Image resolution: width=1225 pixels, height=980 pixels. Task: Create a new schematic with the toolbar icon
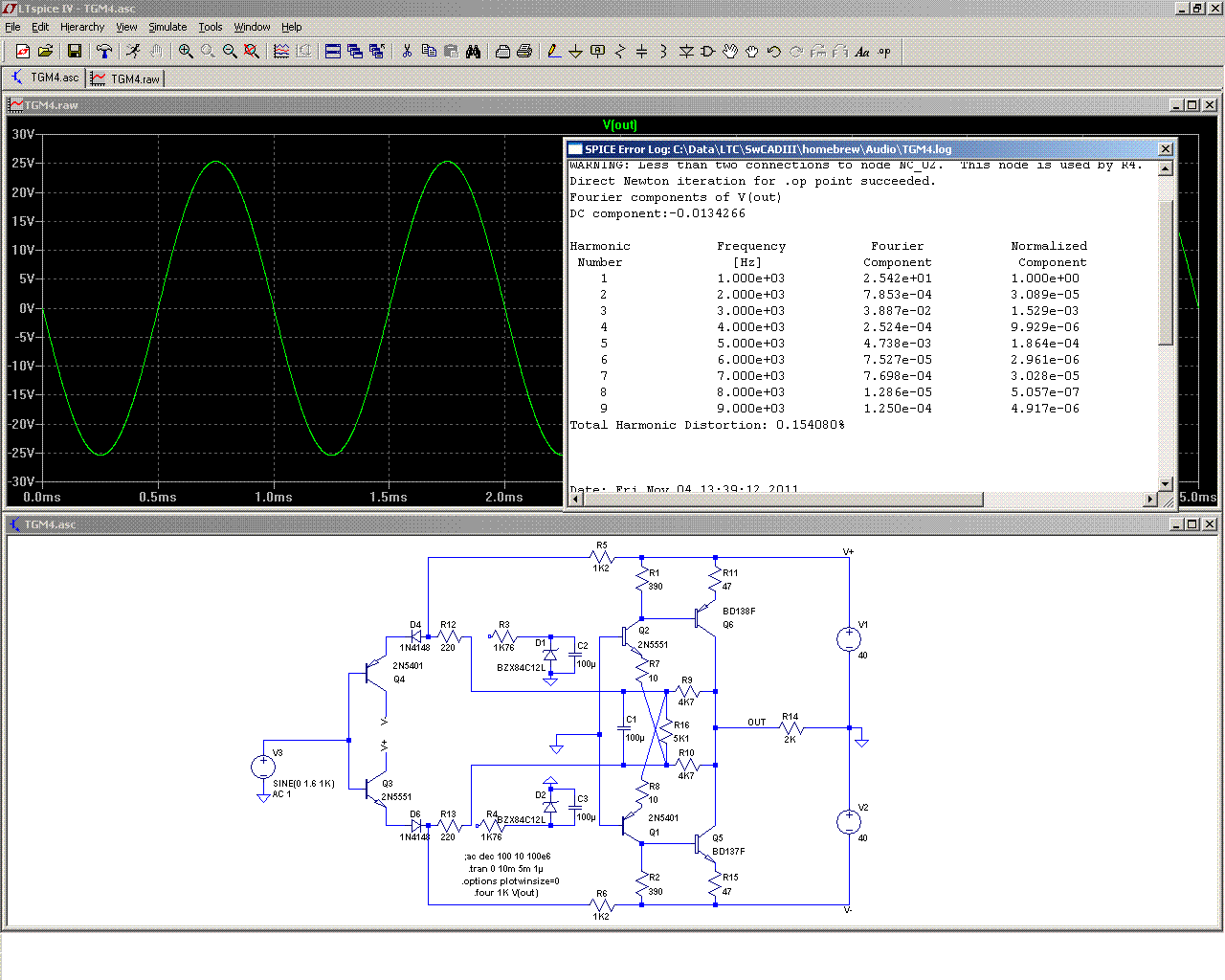pos(23,52)
